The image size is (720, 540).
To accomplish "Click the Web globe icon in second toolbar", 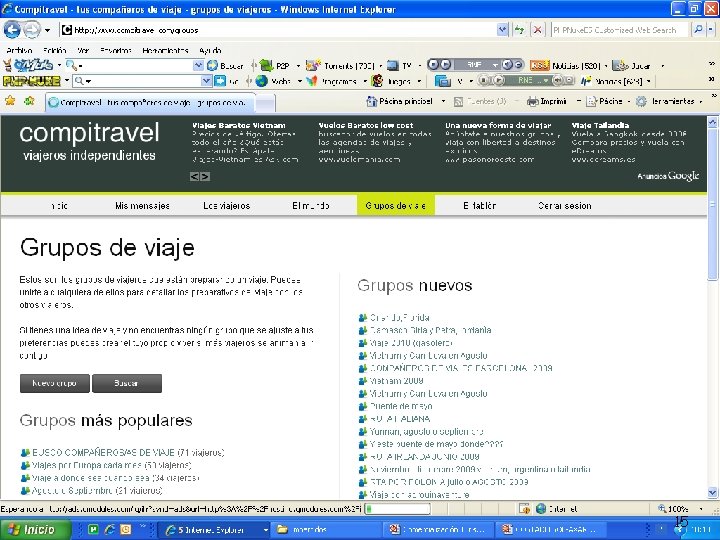I will click(261, 81).
